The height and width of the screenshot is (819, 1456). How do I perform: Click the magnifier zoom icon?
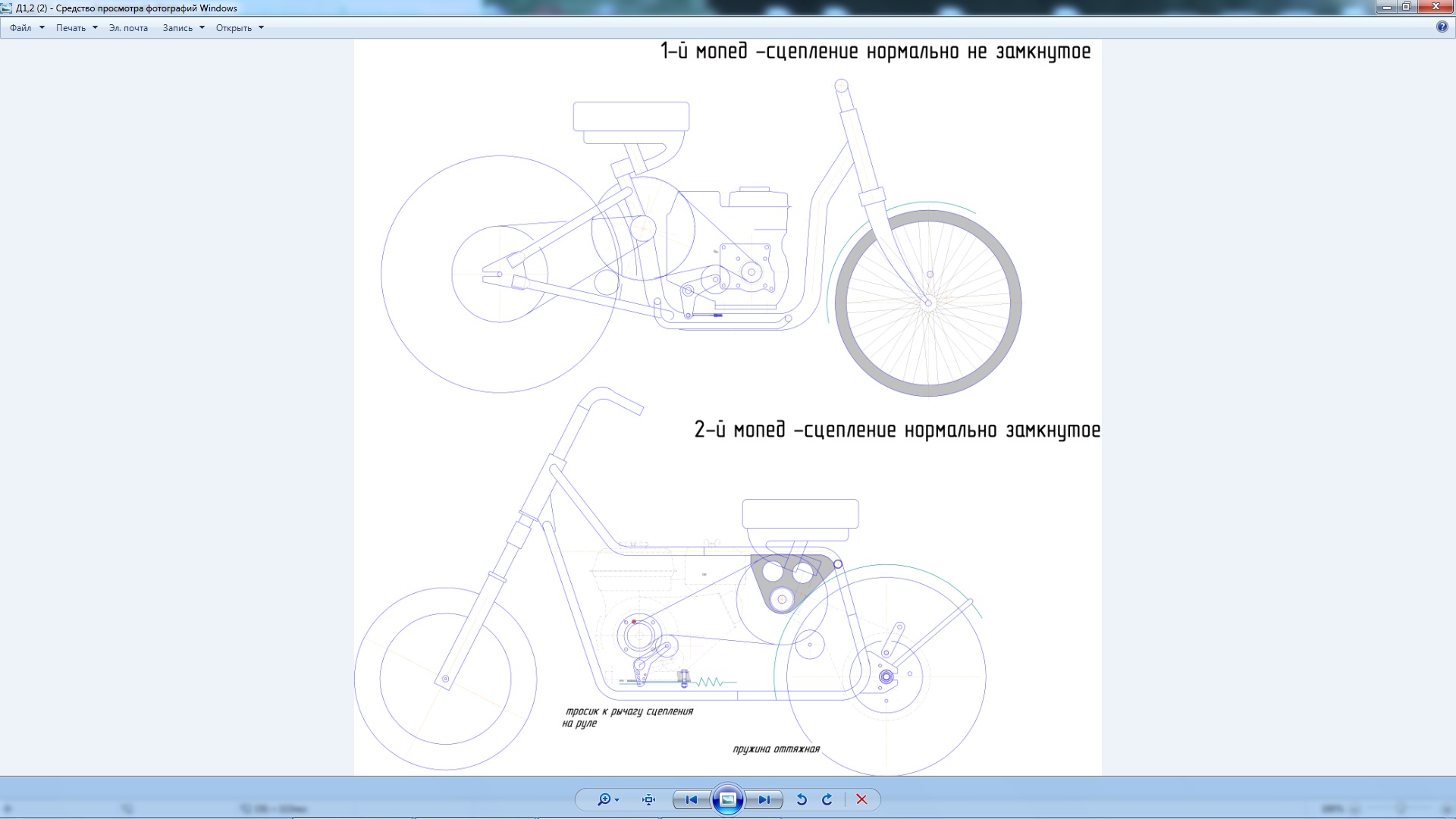(604, 799)
